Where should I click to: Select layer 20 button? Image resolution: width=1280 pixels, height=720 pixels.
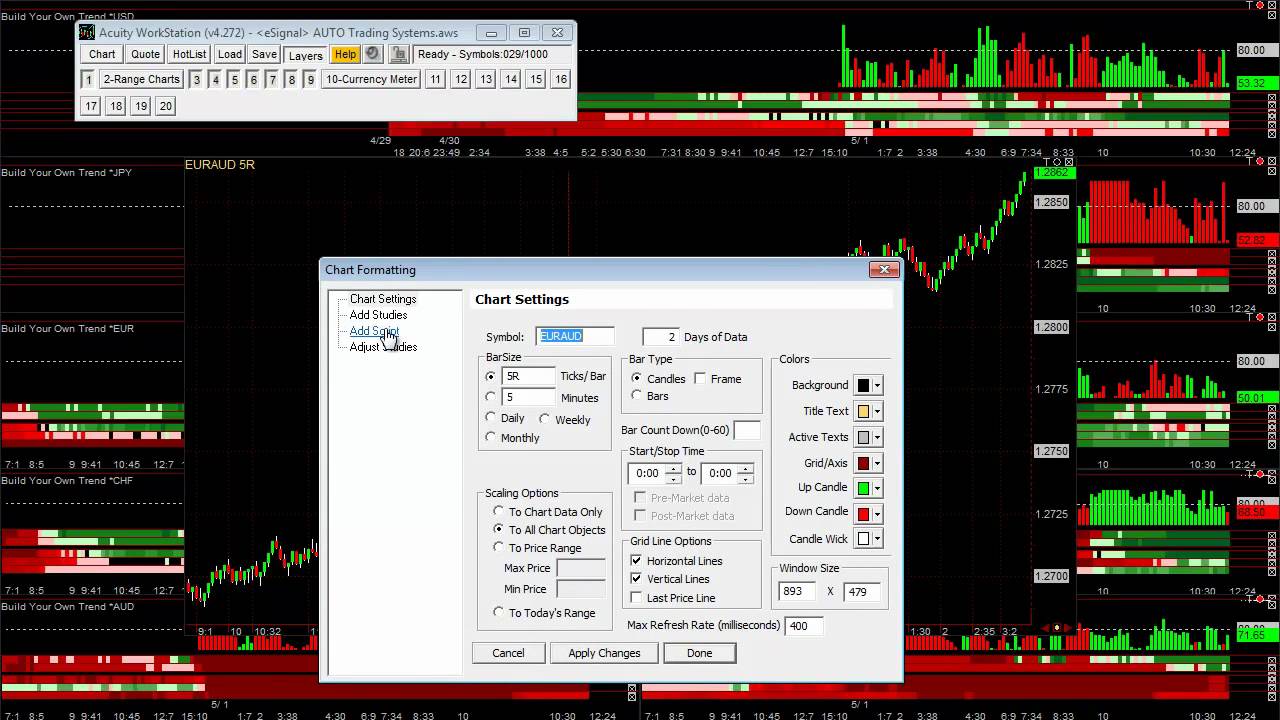tap(166, 106)
